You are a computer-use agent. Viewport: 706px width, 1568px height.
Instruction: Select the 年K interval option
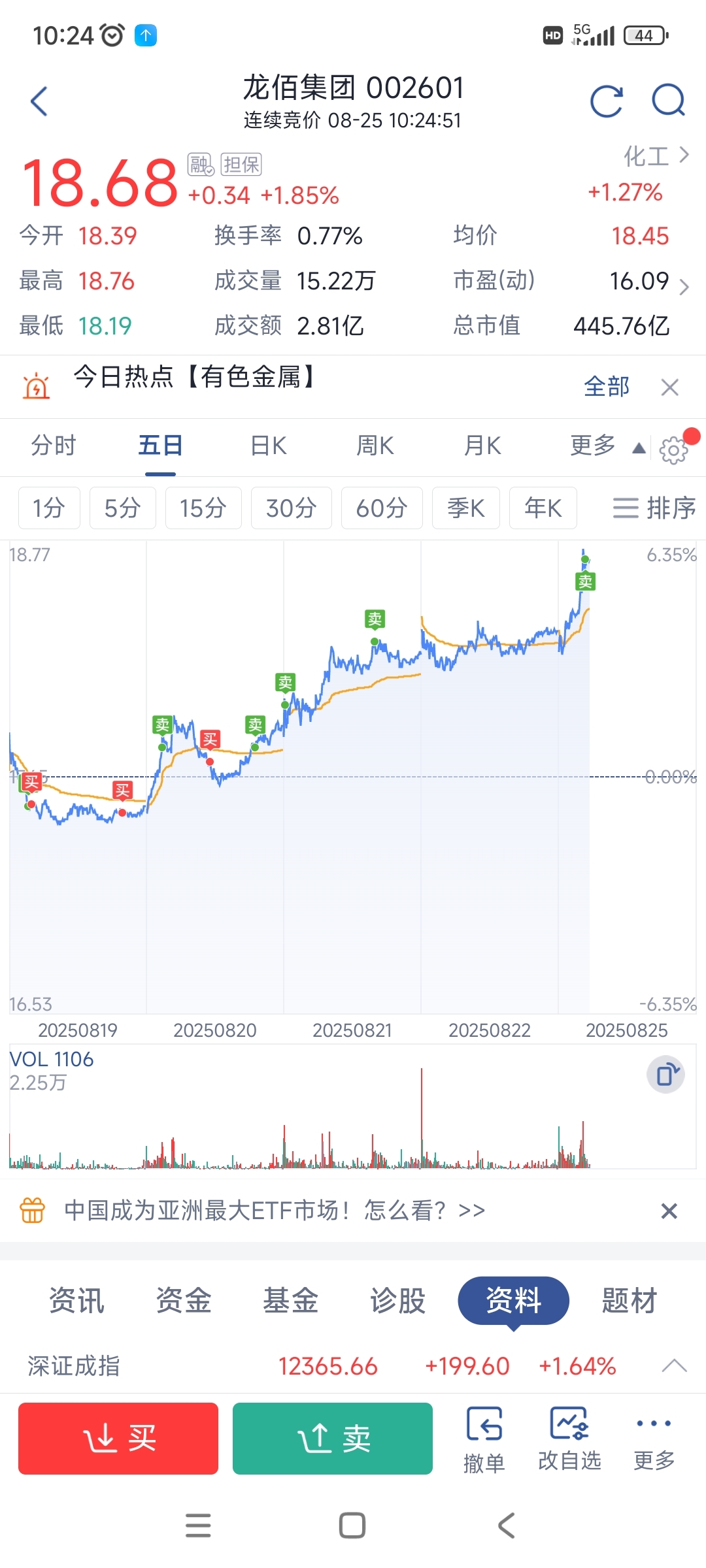[x=543, y=508]
